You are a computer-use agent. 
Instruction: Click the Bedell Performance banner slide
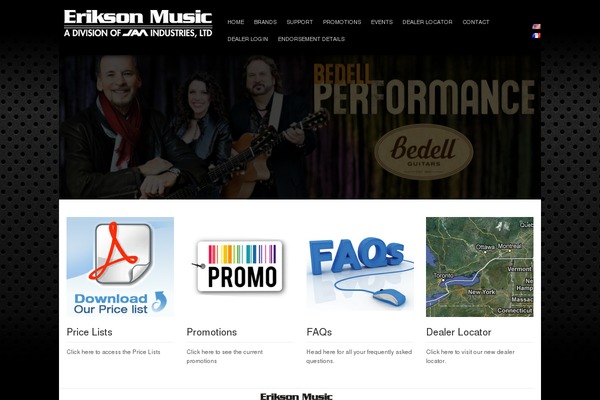click(300, 126)
